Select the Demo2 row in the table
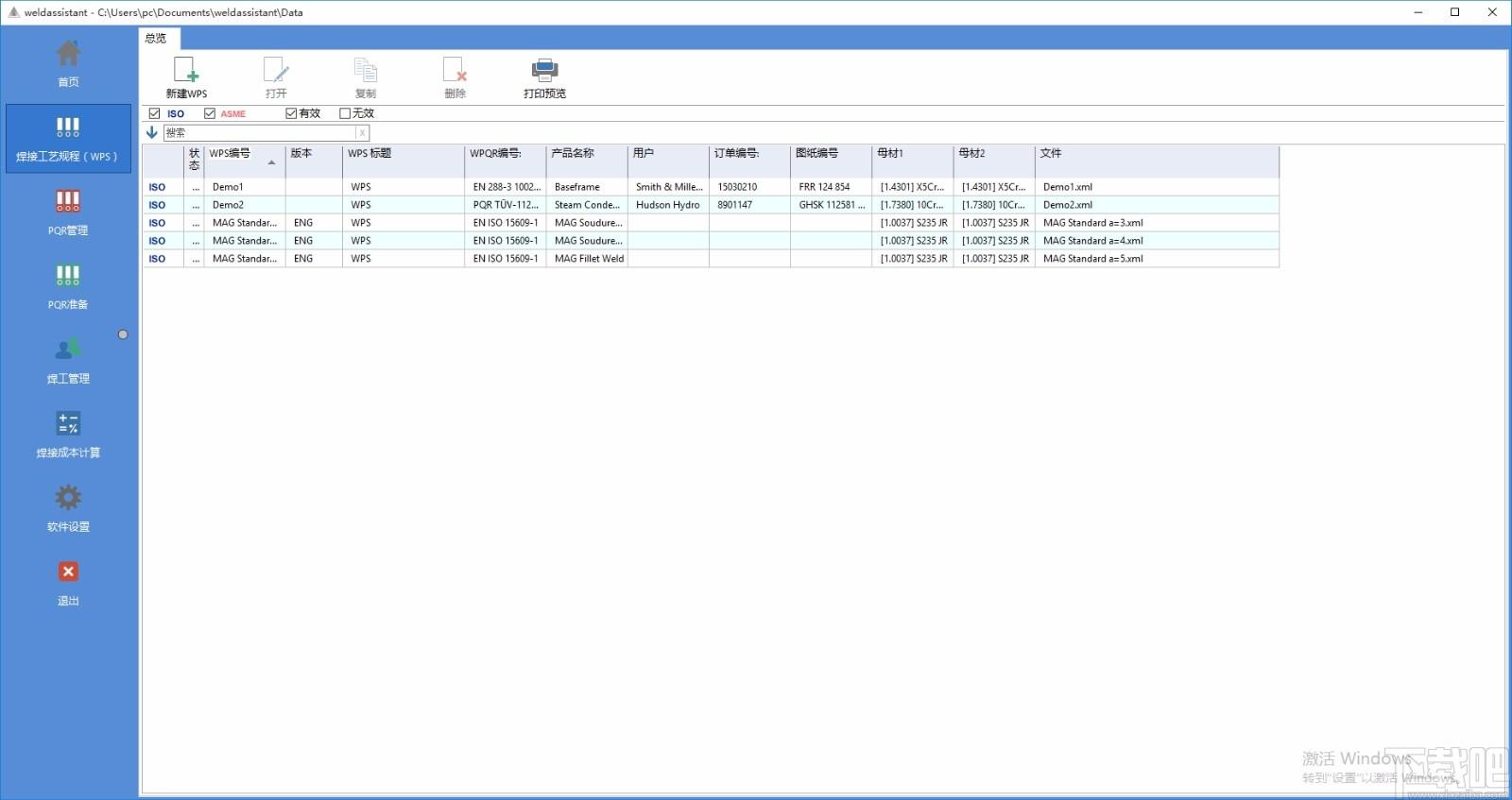Image resolution: width=1512 pixels, height=800 pixels. tap(711, 205)
